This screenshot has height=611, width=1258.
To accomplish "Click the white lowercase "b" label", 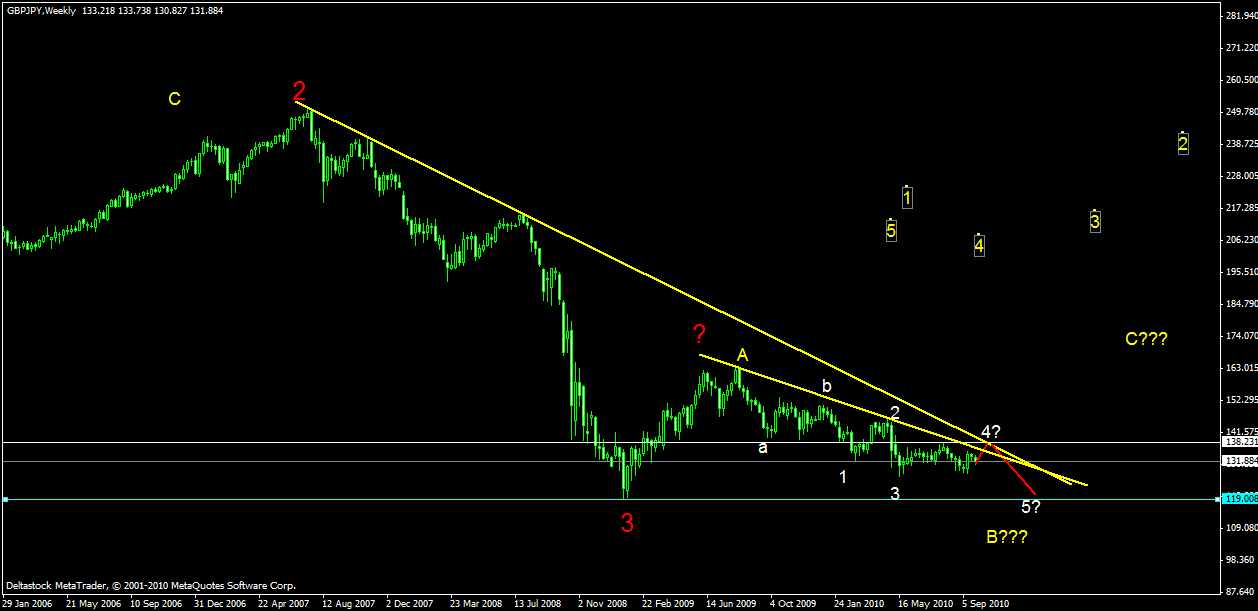I will pos(827,385).
